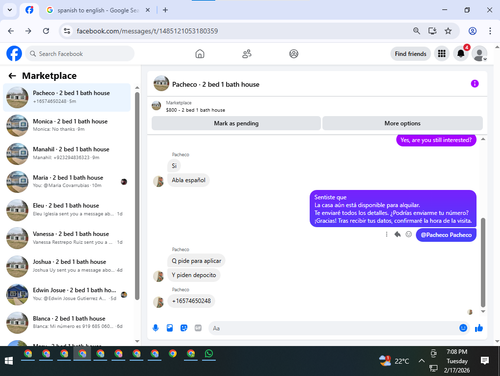
Task: Open the Windows notification center
Action: 485,361
